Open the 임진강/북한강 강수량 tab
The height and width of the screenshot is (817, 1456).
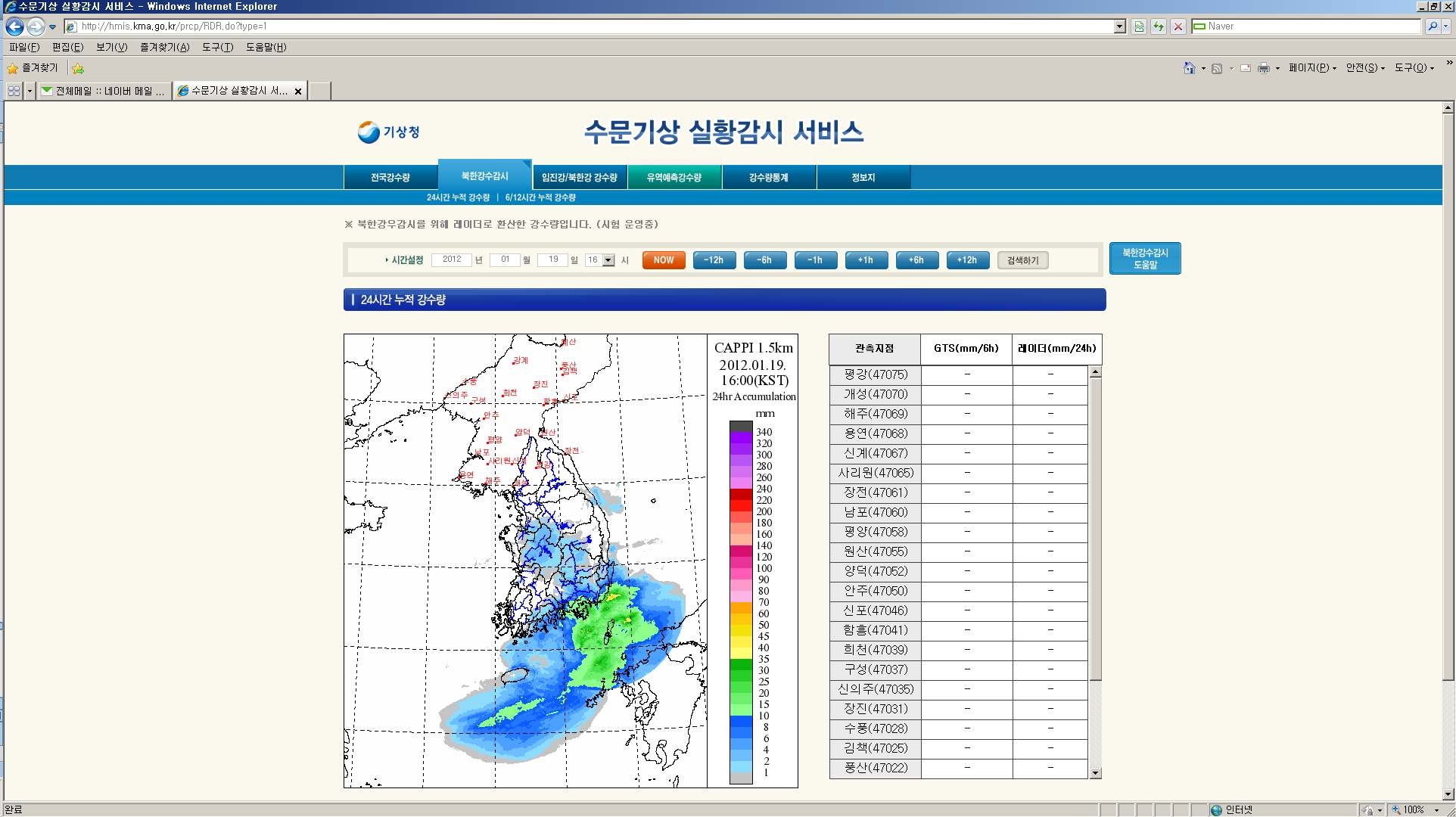pos(580,178)
